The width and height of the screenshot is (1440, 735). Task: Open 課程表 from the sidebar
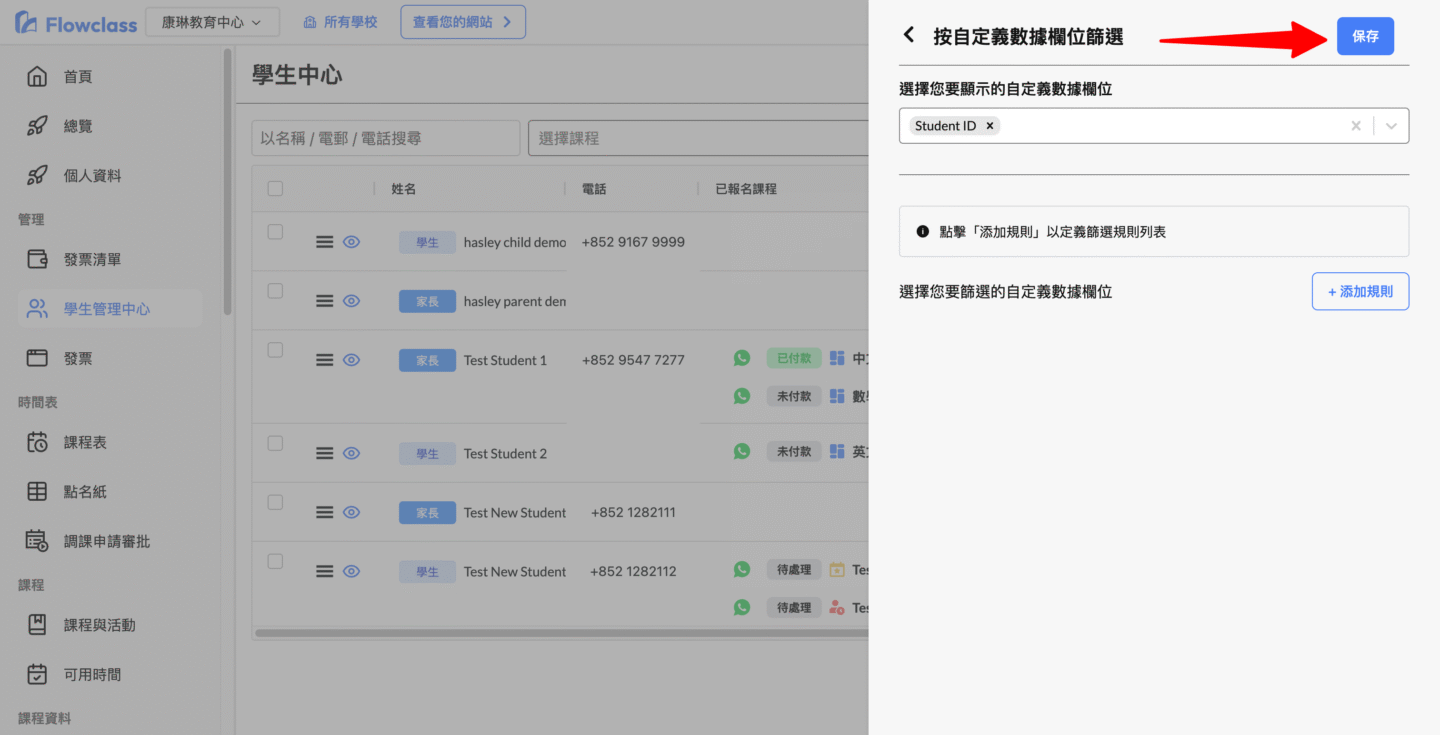click(x=85, y=442)
